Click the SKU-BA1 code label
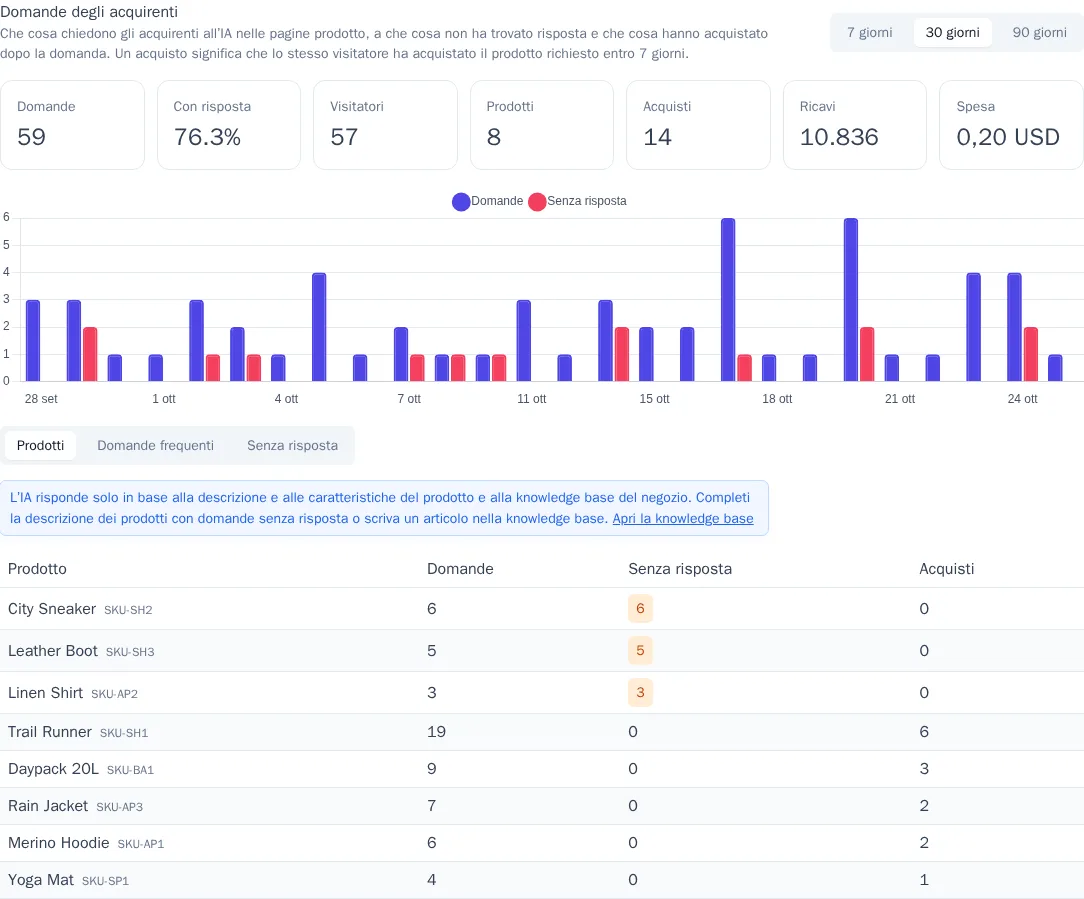 [130, 770]
